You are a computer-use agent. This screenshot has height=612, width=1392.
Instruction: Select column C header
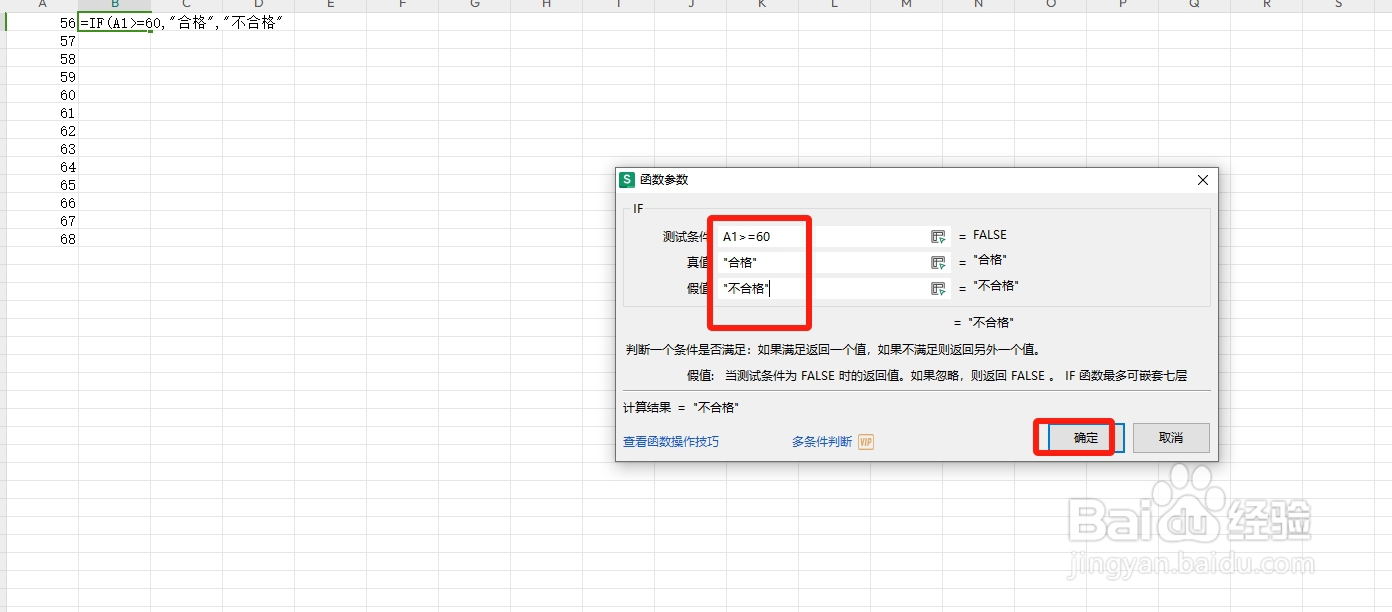[187, 6]
